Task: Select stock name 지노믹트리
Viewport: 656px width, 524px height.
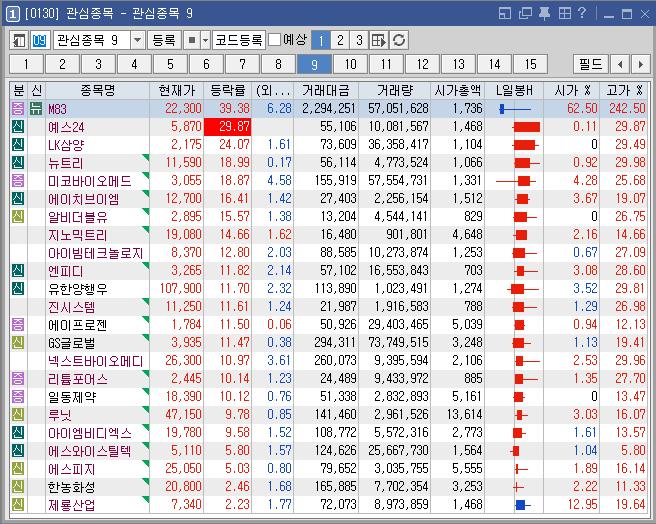Action: pyautogui.click(x=78, y=235)
